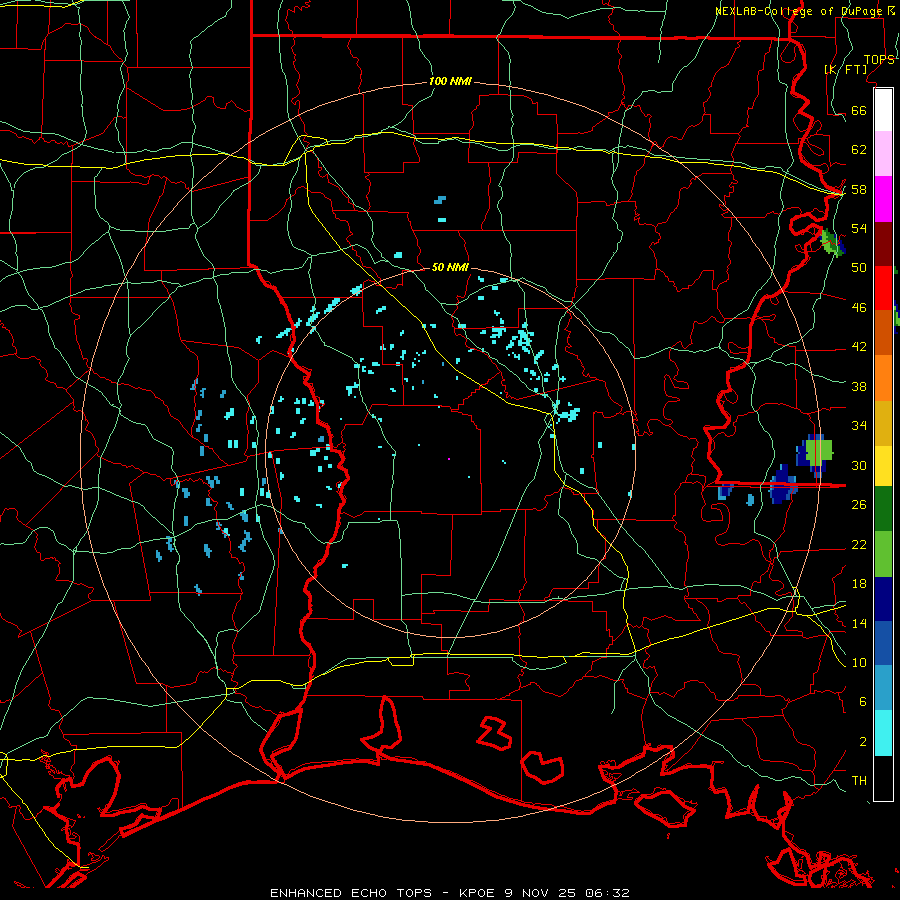Viewport: 900px width, 900px height.
Task: Click the 62 value on the legend
Action: tap(859, 150)
